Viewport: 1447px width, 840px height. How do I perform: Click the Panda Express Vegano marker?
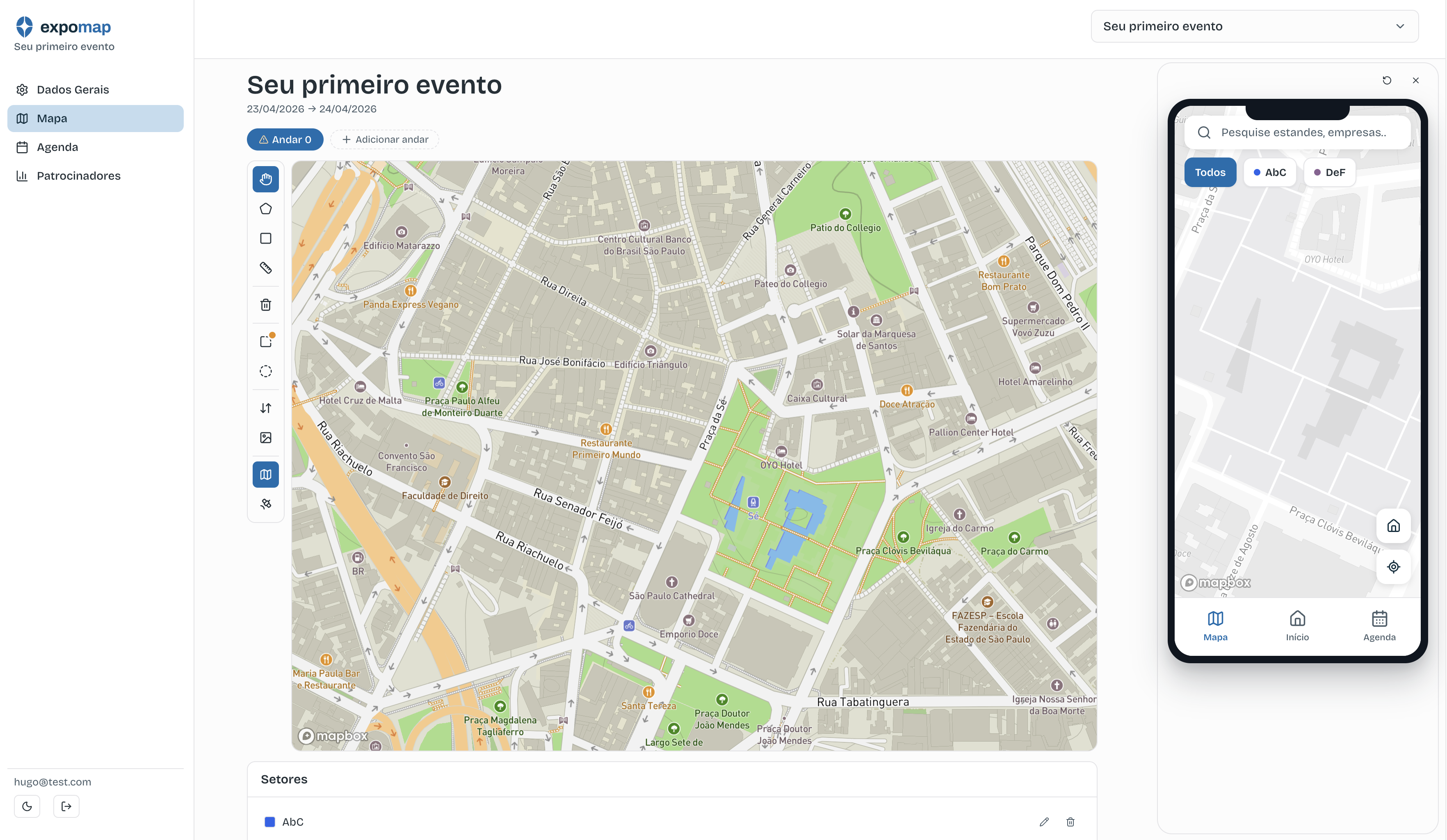(x=410, y=290)
